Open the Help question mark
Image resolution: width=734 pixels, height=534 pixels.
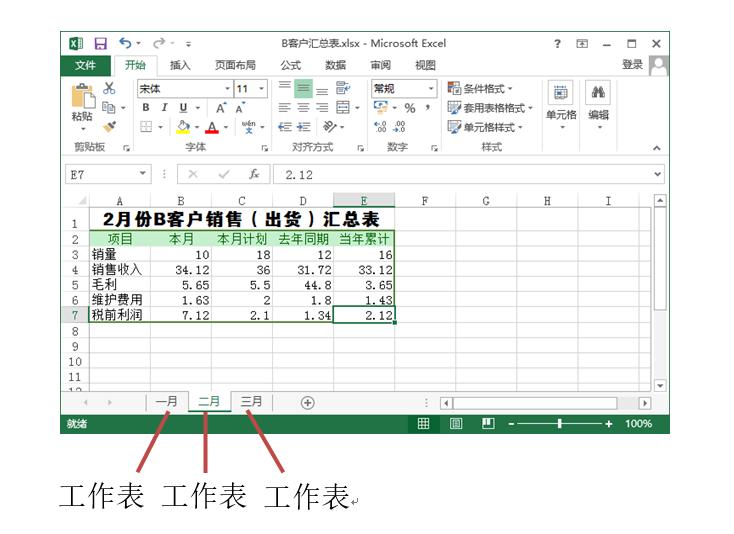pos(557,44)
